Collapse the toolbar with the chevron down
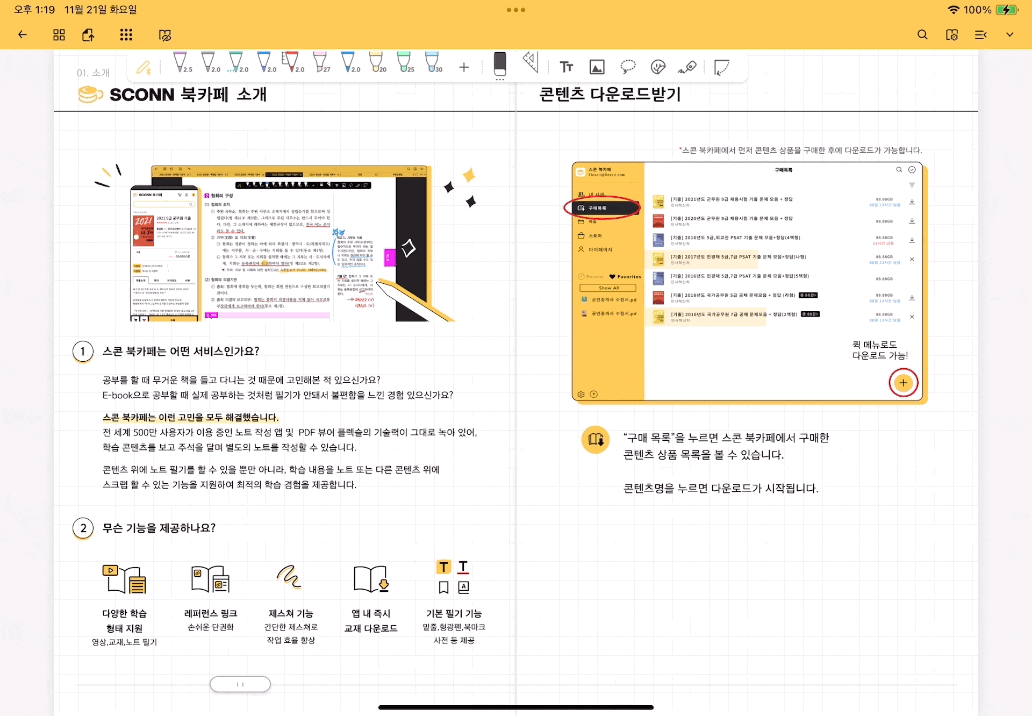This screenshot has width=1032, height=716. [x=1010, y=35]
